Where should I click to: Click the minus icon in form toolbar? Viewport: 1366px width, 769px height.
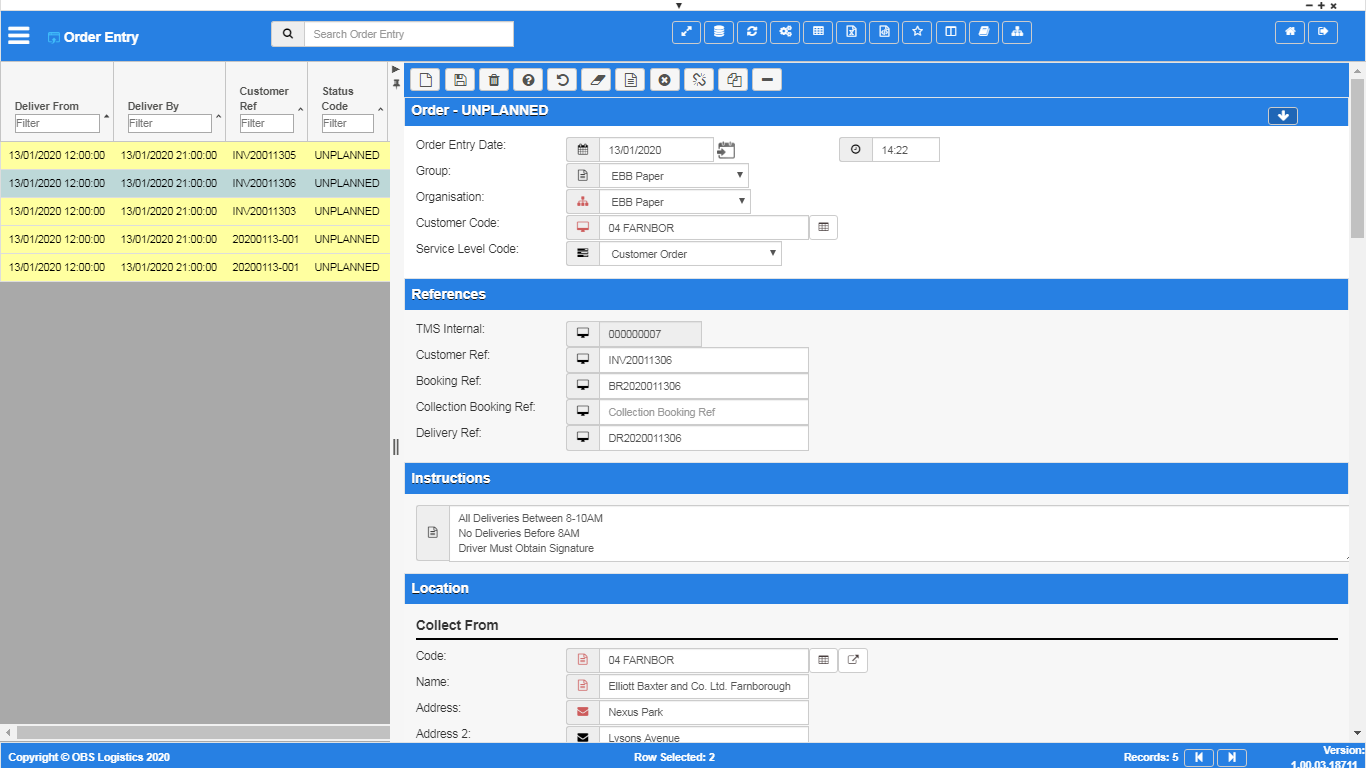tap(766, 80)
